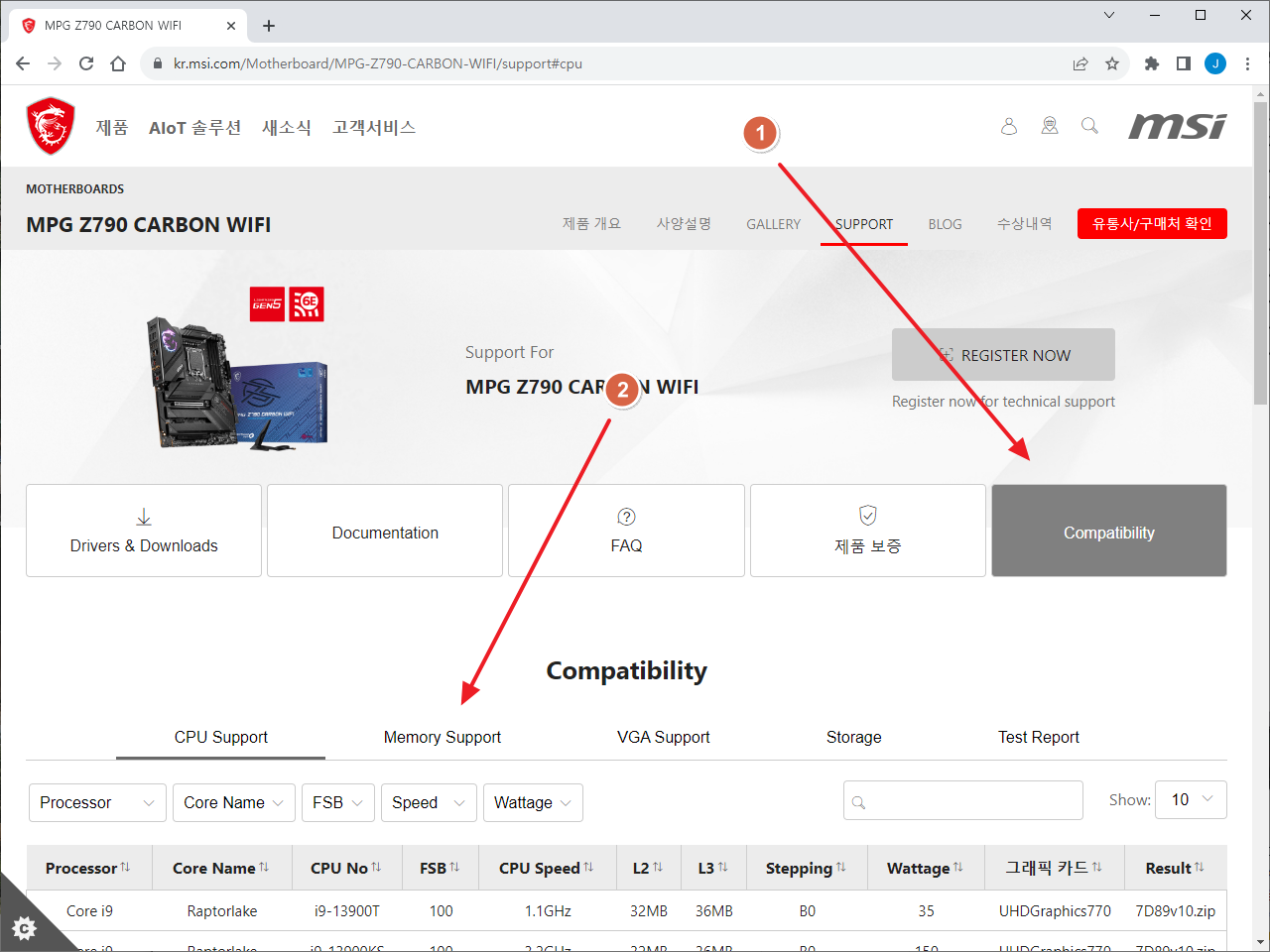
Task: Click the motherboard product thumbnail
Action: [x=237, y=383]
